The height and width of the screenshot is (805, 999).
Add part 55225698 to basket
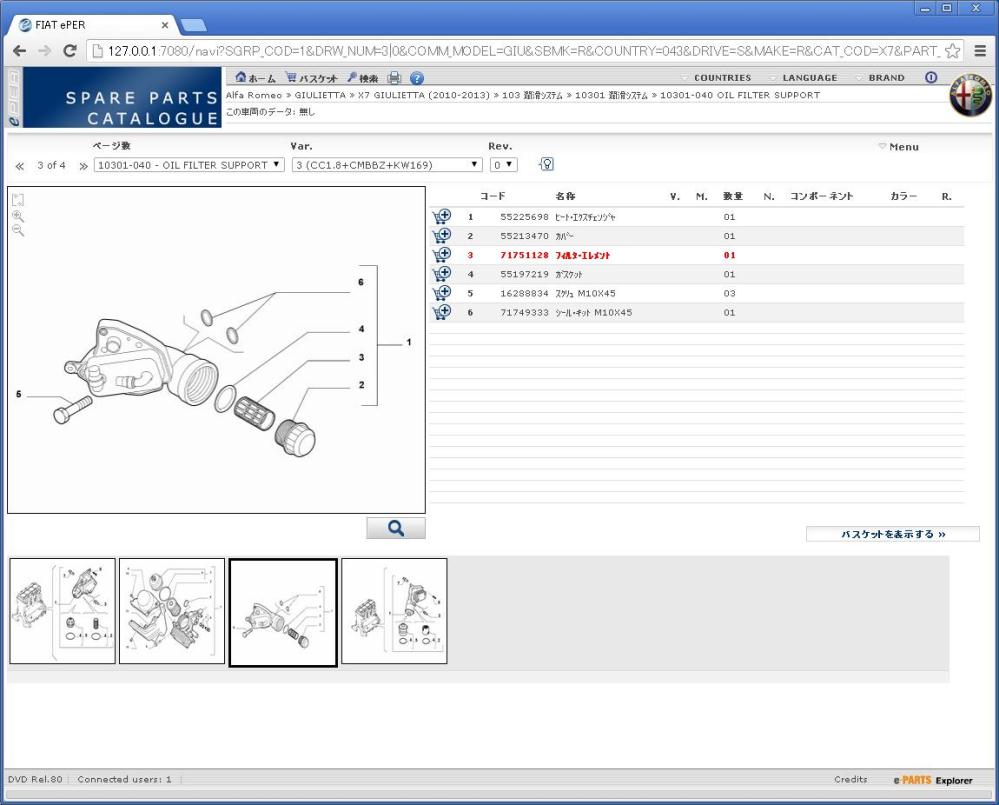(442, 217)
